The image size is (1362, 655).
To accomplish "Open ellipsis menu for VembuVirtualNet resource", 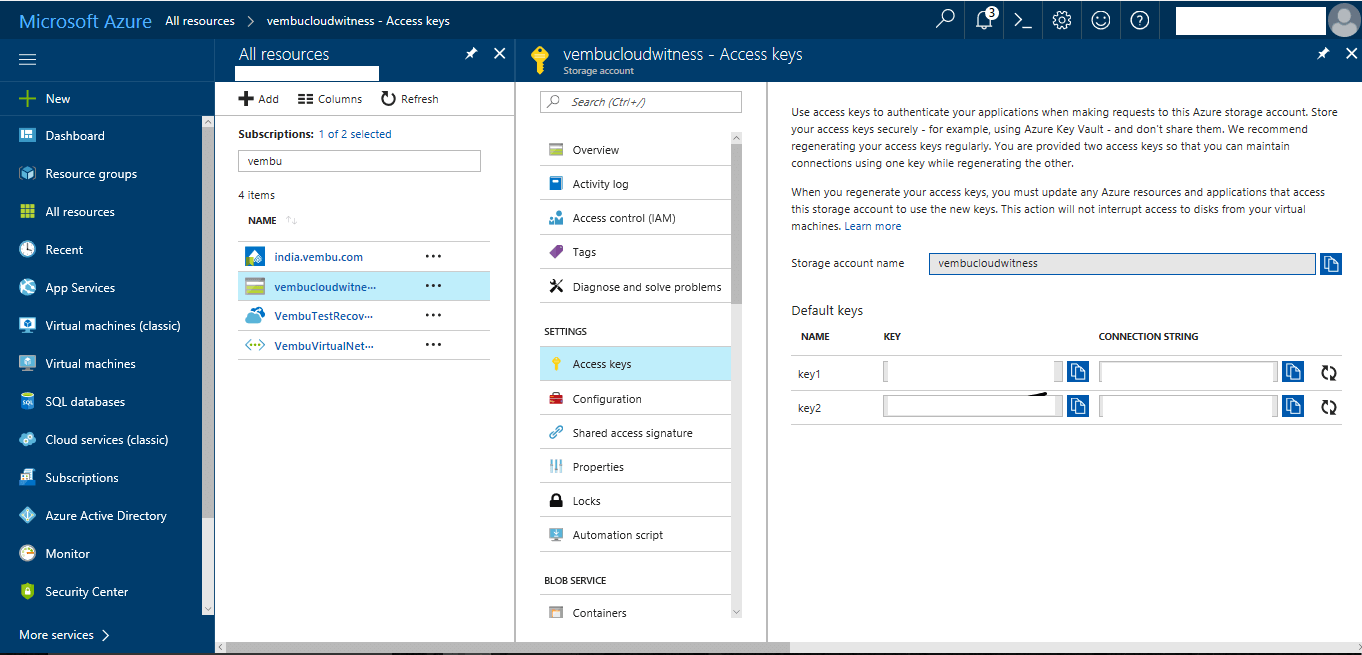I will pos(433,345).
